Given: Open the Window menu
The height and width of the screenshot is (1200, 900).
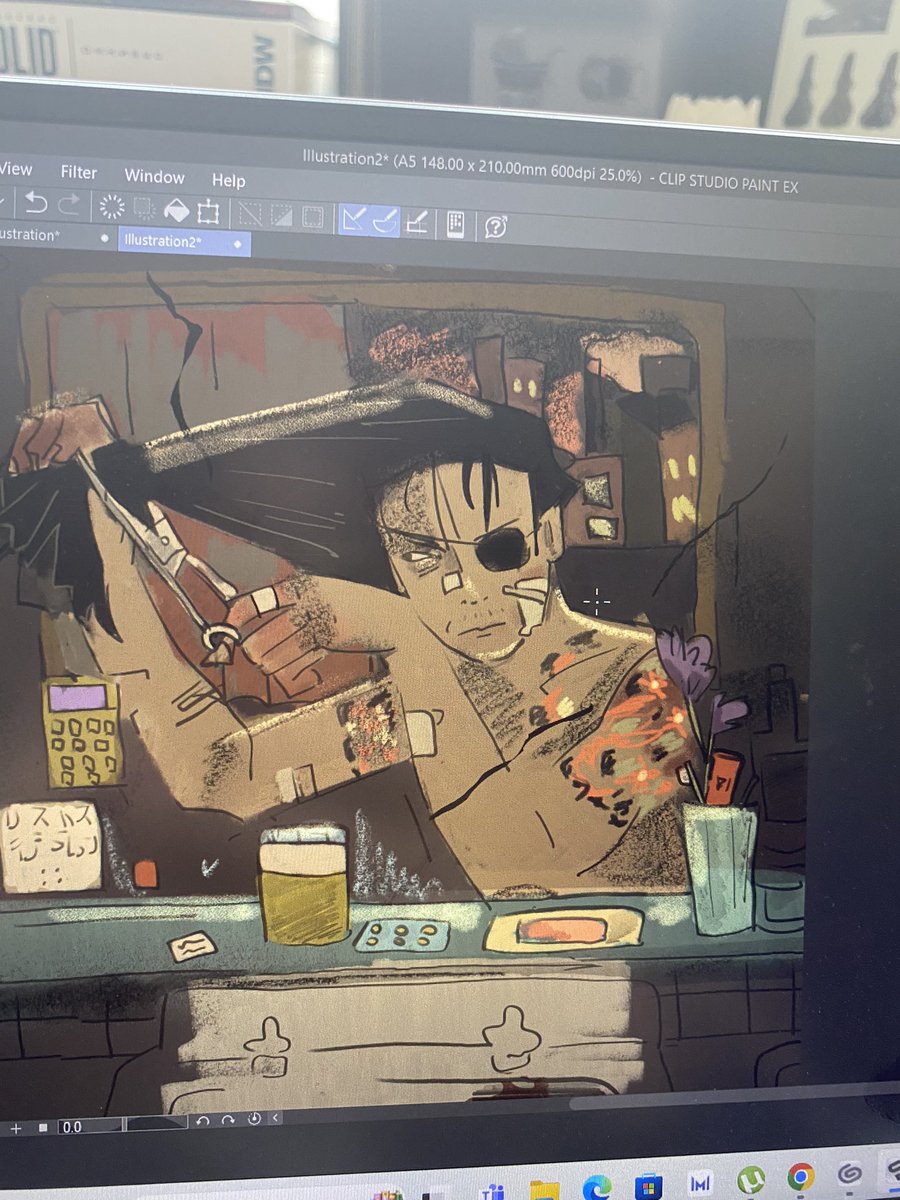Looking at the screenshot, I should coord(154,177).
